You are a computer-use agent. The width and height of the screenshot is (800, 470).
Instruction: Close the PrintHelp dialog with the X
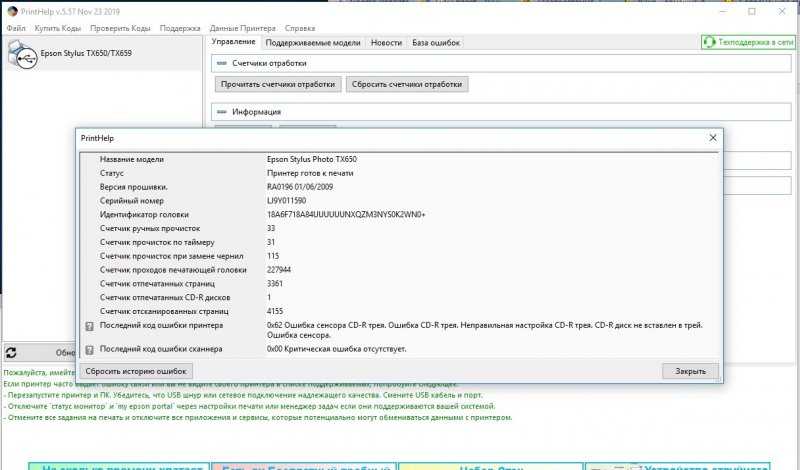[x=712, y=137]
